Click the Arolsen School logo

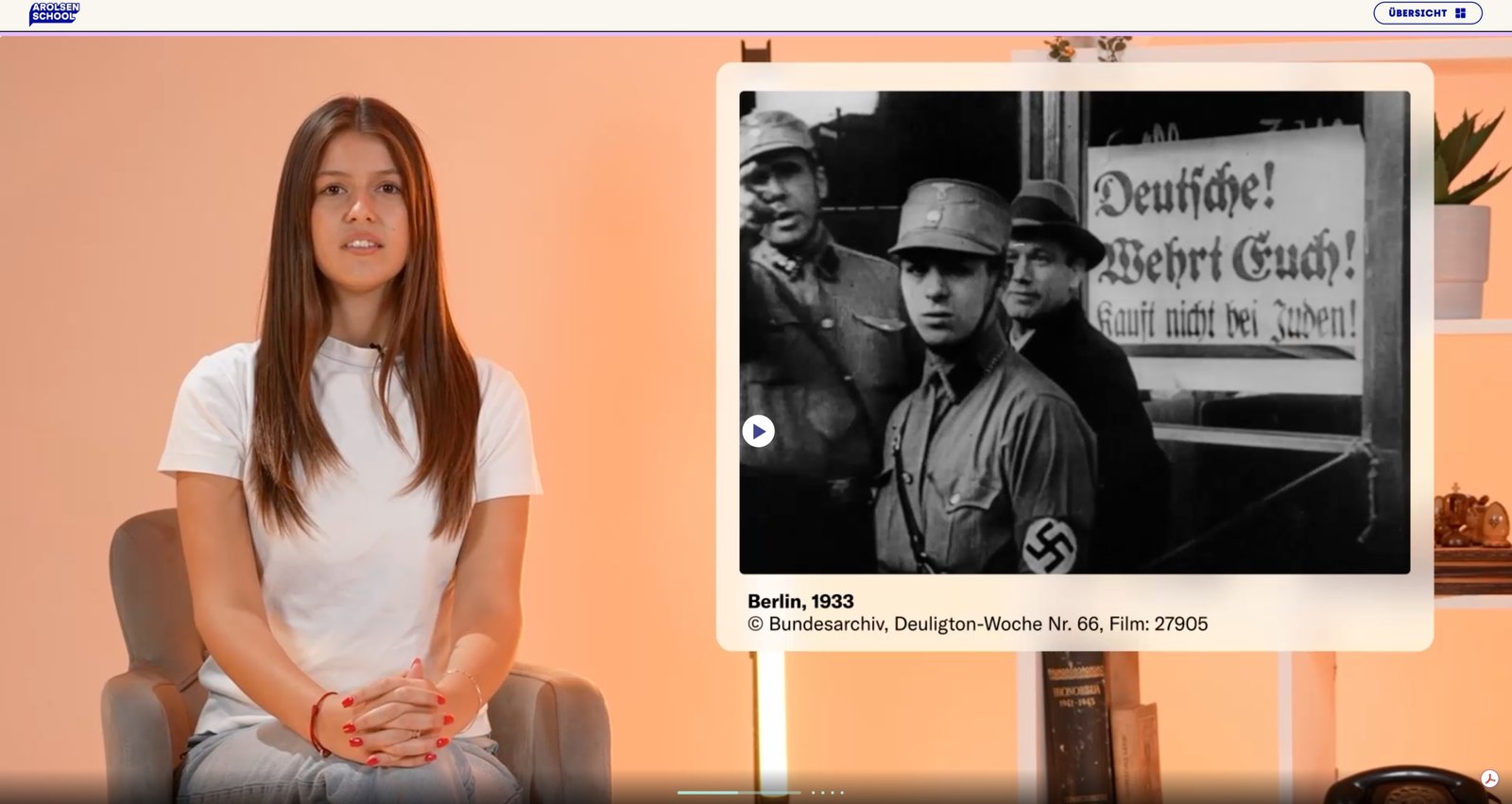(x=55, y=13)
